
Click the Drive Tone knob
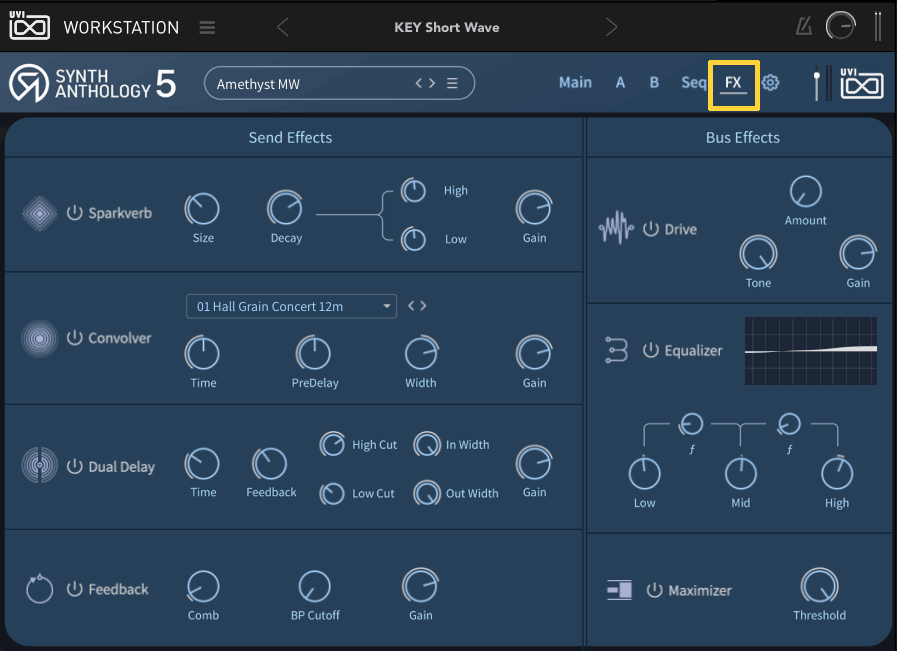click(x=758, y=253)
